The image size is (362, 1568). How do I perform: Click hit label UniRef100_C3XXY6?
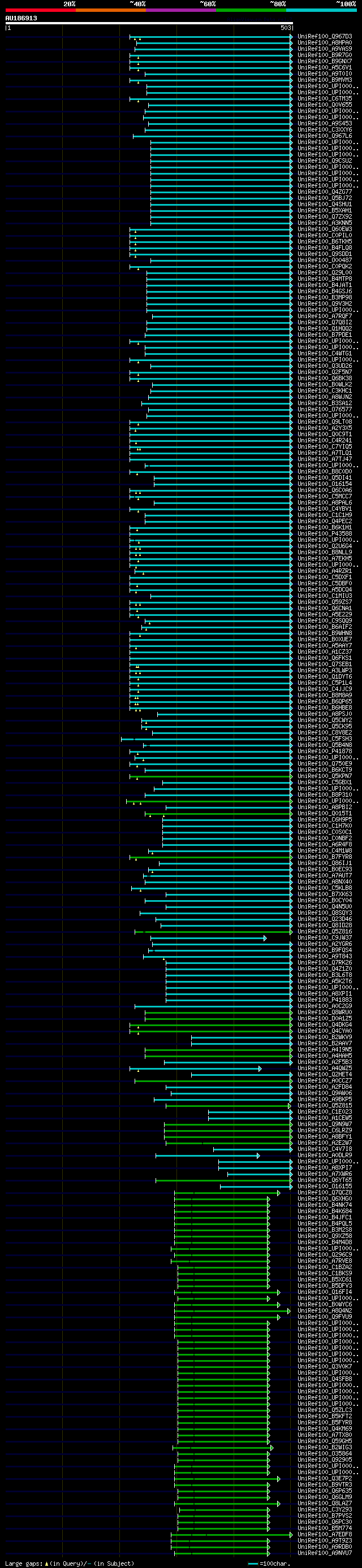pyautogui.click(x=325, y=129)
